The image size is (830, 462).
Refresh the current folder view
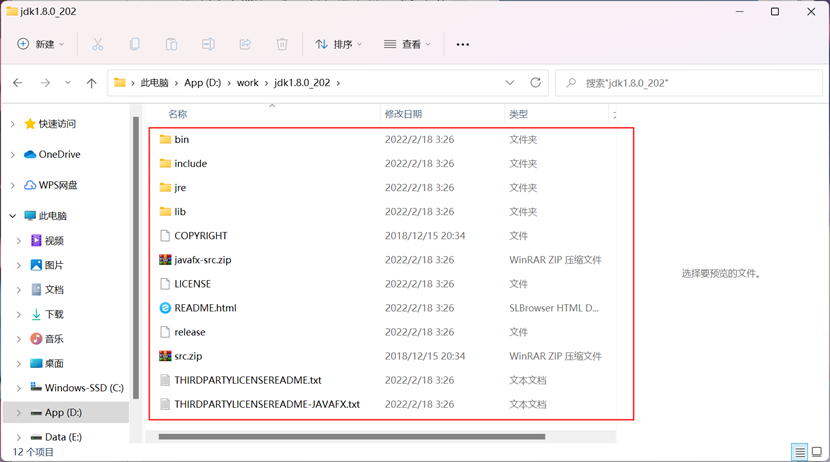536,83
